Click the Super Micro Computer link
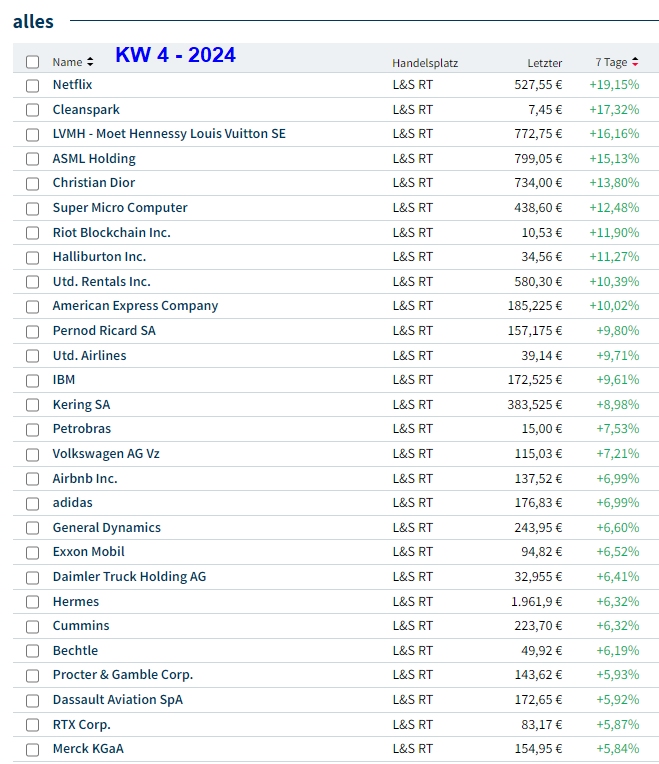Screen dimensions: 659x764 (120, 208)
